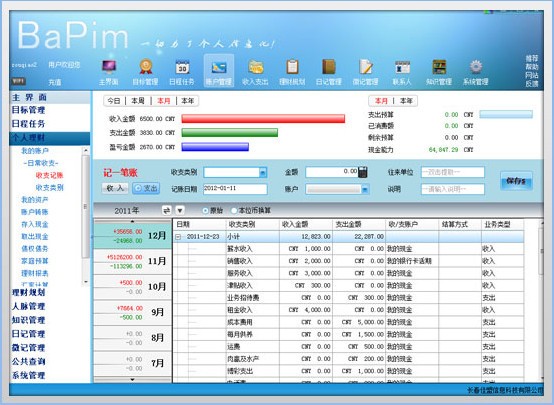Open the 系统管理 gear icon

[x=476, y=66]
